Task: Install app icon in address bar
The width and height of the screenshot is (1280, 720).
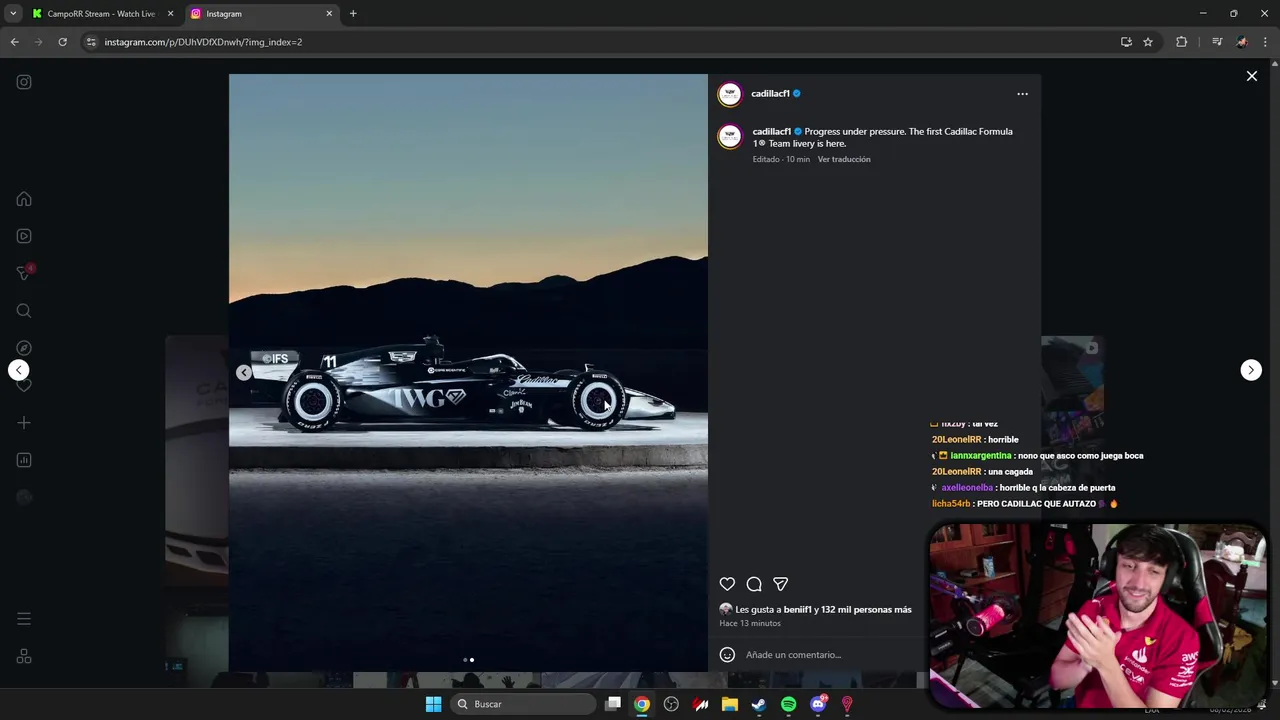Action: 1126,42
